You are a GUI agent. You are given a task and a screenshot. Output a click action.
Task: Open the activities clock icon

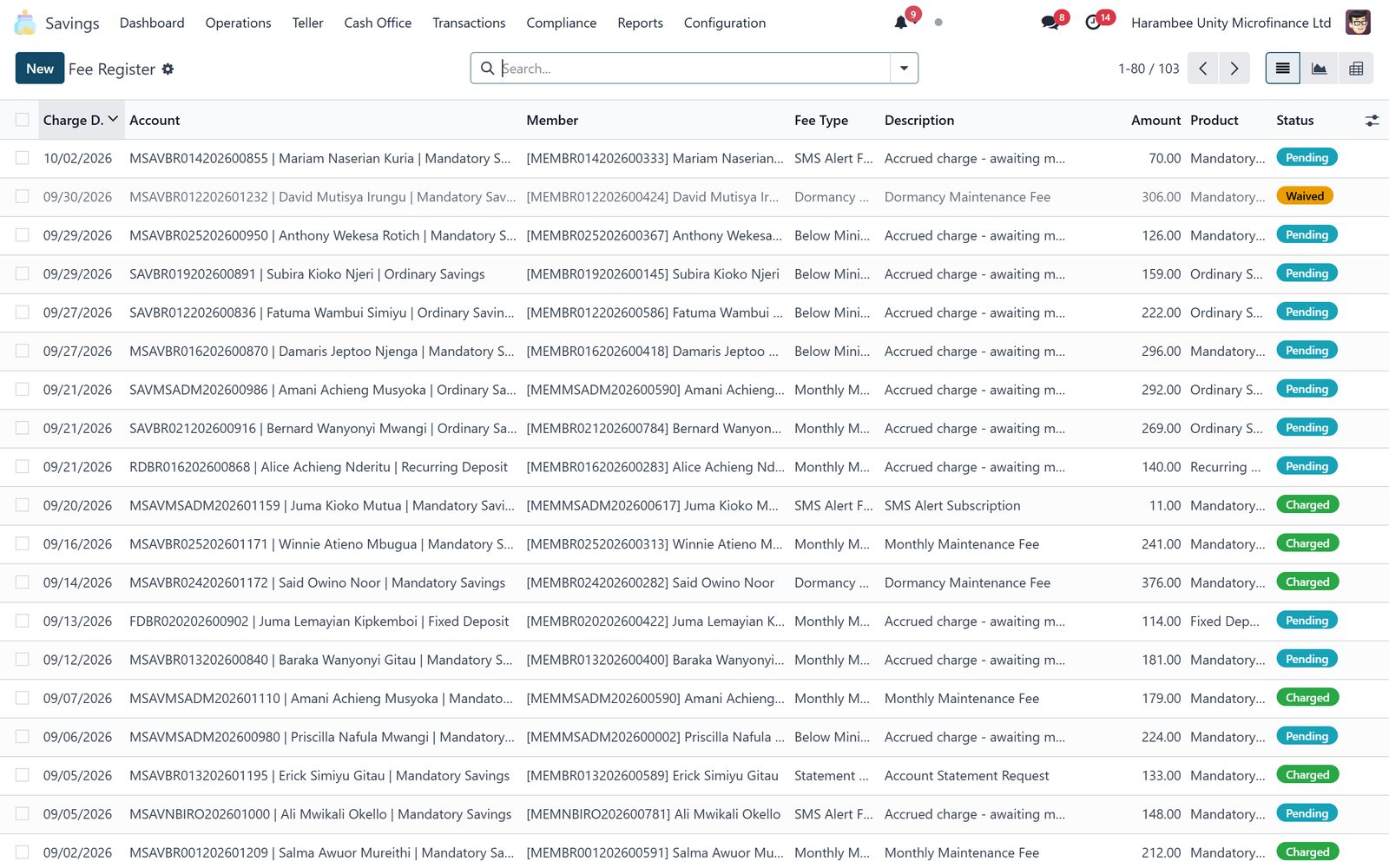(x=1093, y=23)
